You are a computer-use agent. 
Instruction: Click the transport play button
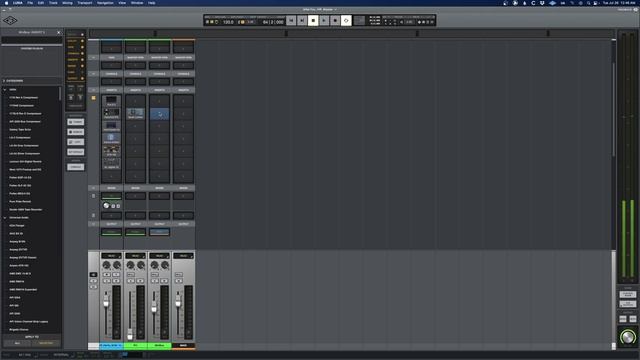[x=324, y=20]
